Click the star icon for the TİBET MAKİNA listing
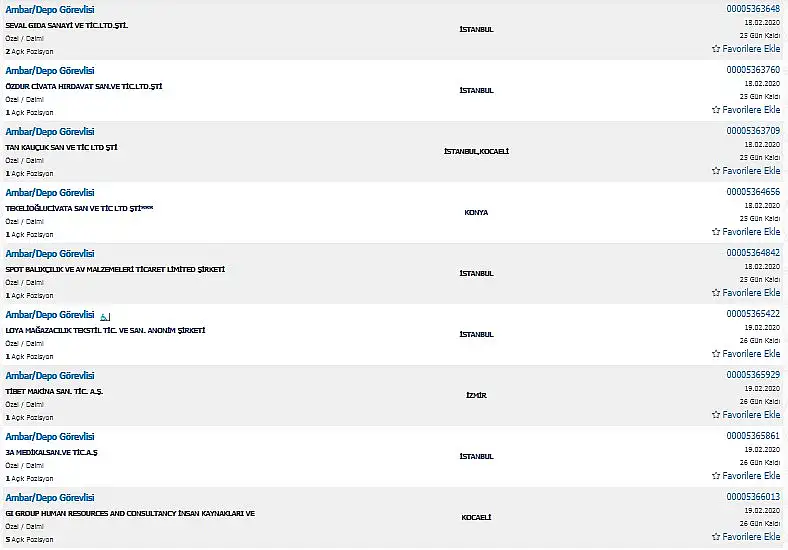The height and width of the screenshot is (550, 788). coord(716,415)
